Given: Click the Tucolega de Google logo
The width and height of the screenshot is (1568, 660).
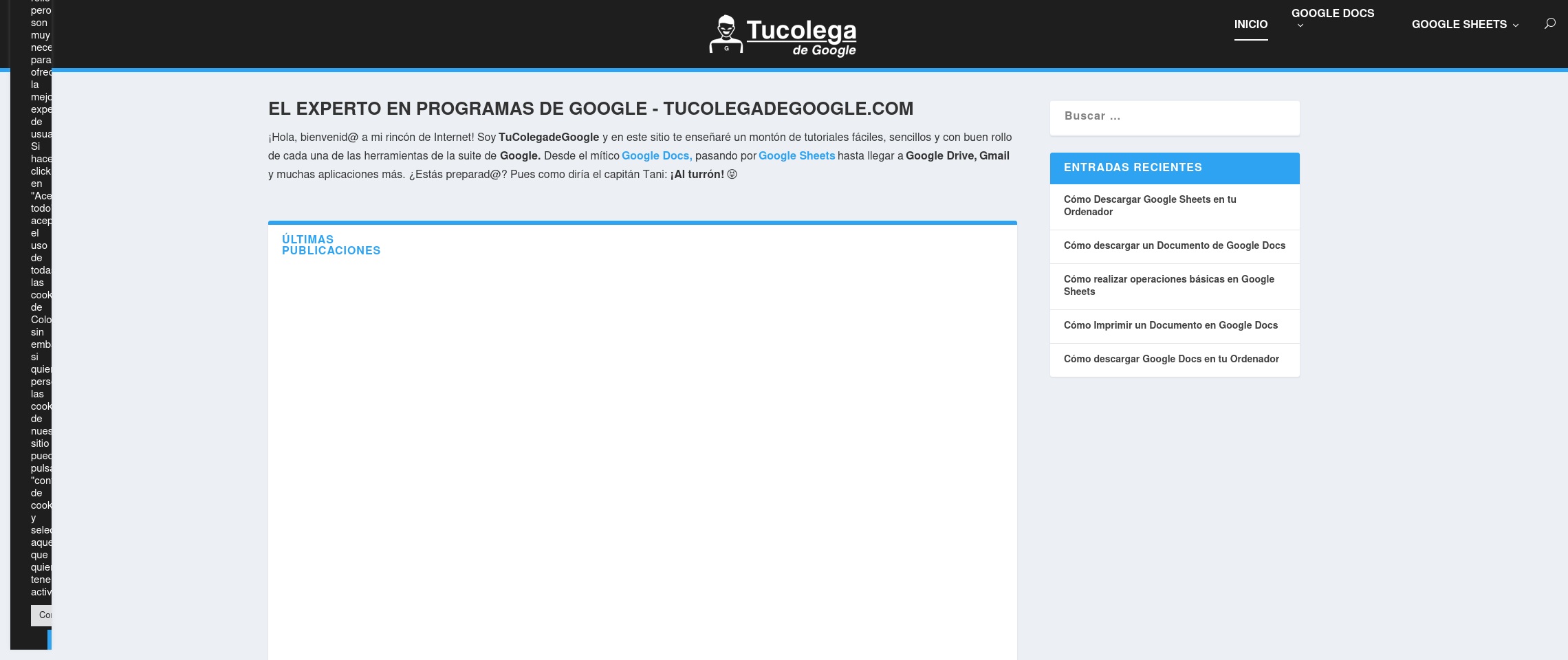Looking at the screenshot, I should point(783,35).
